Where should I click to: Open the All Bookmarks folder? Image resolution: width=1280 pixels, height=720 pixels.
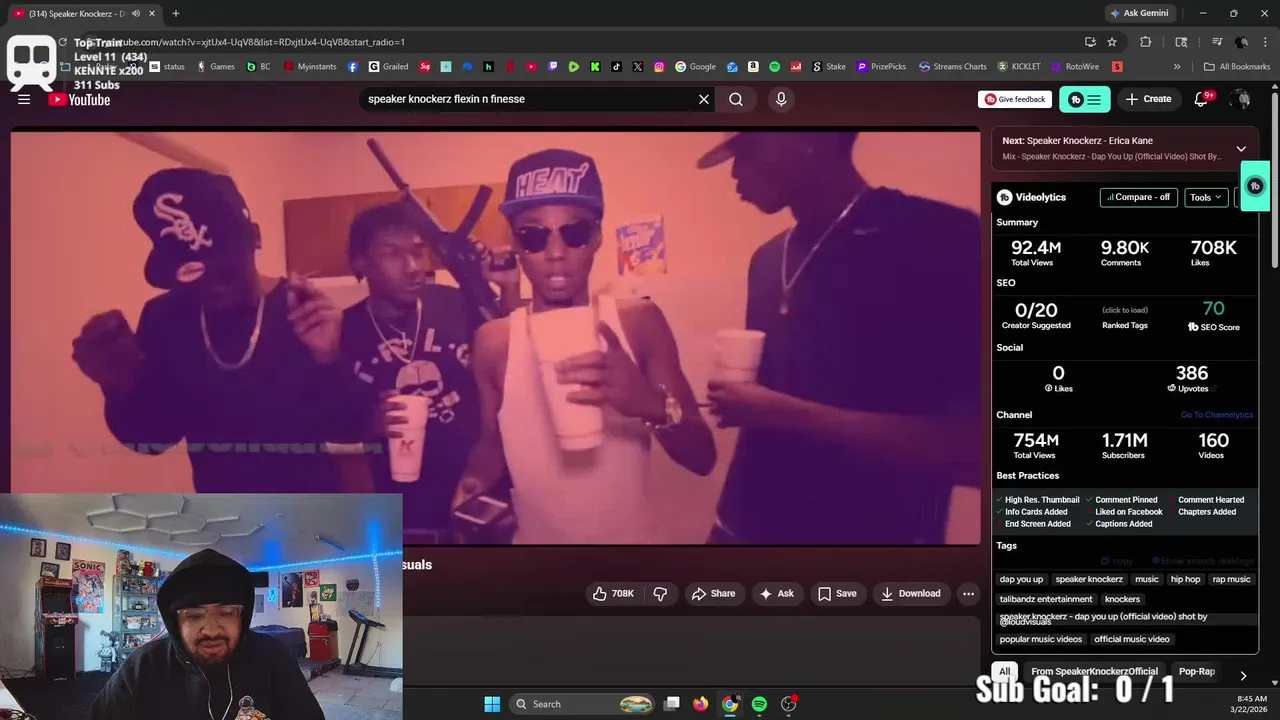click(1237, 67)
